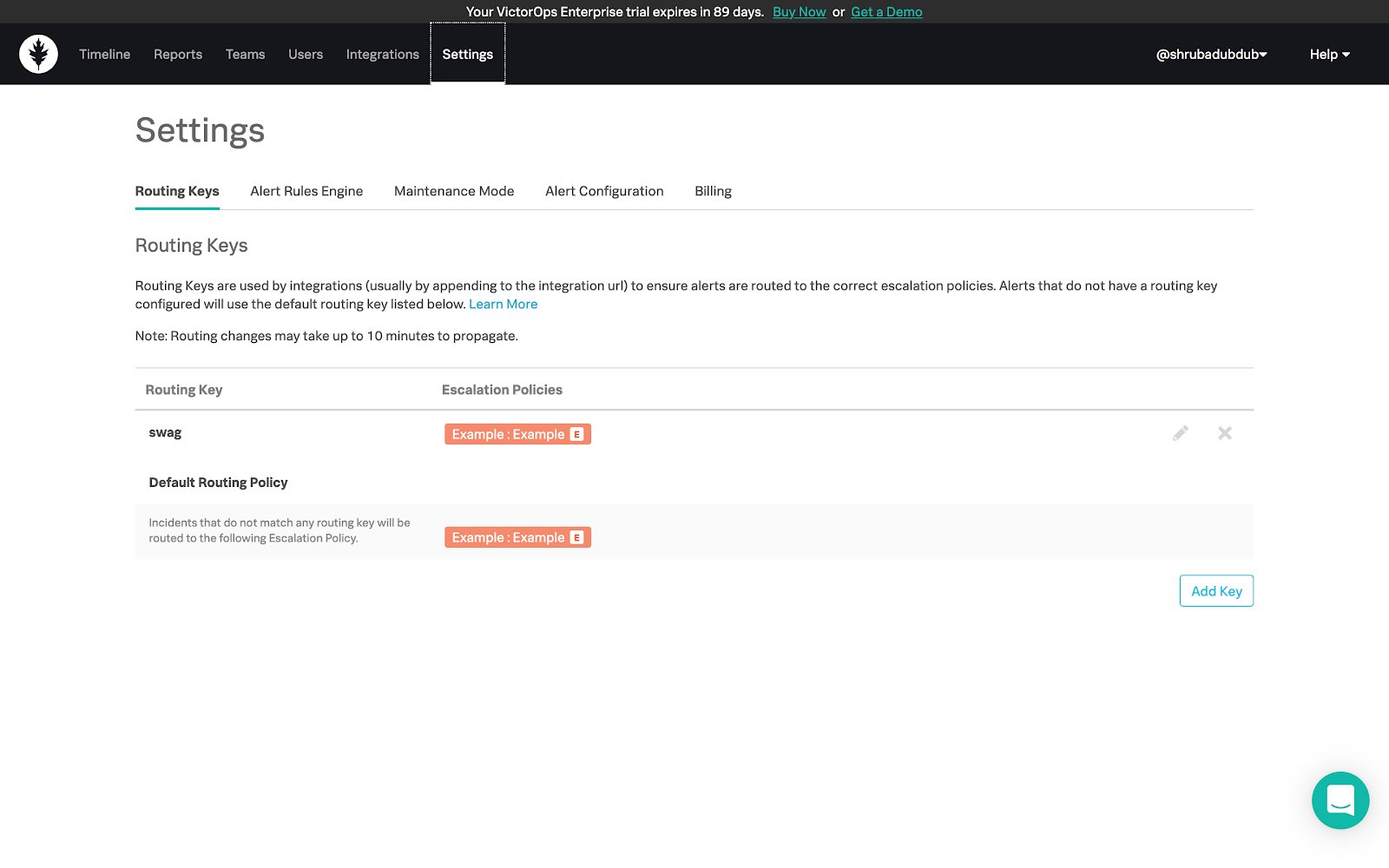Navigate to Teams
This screenshot has width=1389, height=868.
(246, 54)
